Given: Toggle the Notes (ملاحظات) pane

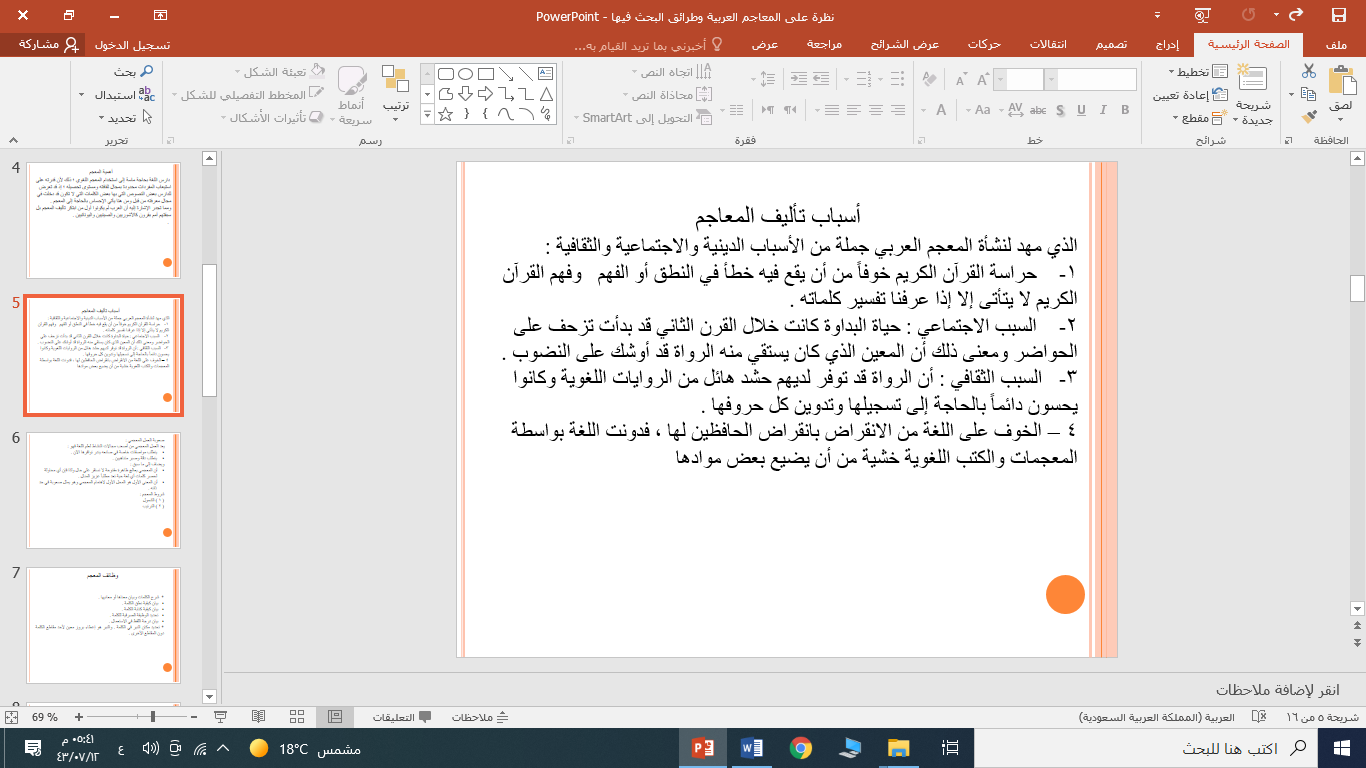Looking at the screenshot, I should click(x=480, y=717).
